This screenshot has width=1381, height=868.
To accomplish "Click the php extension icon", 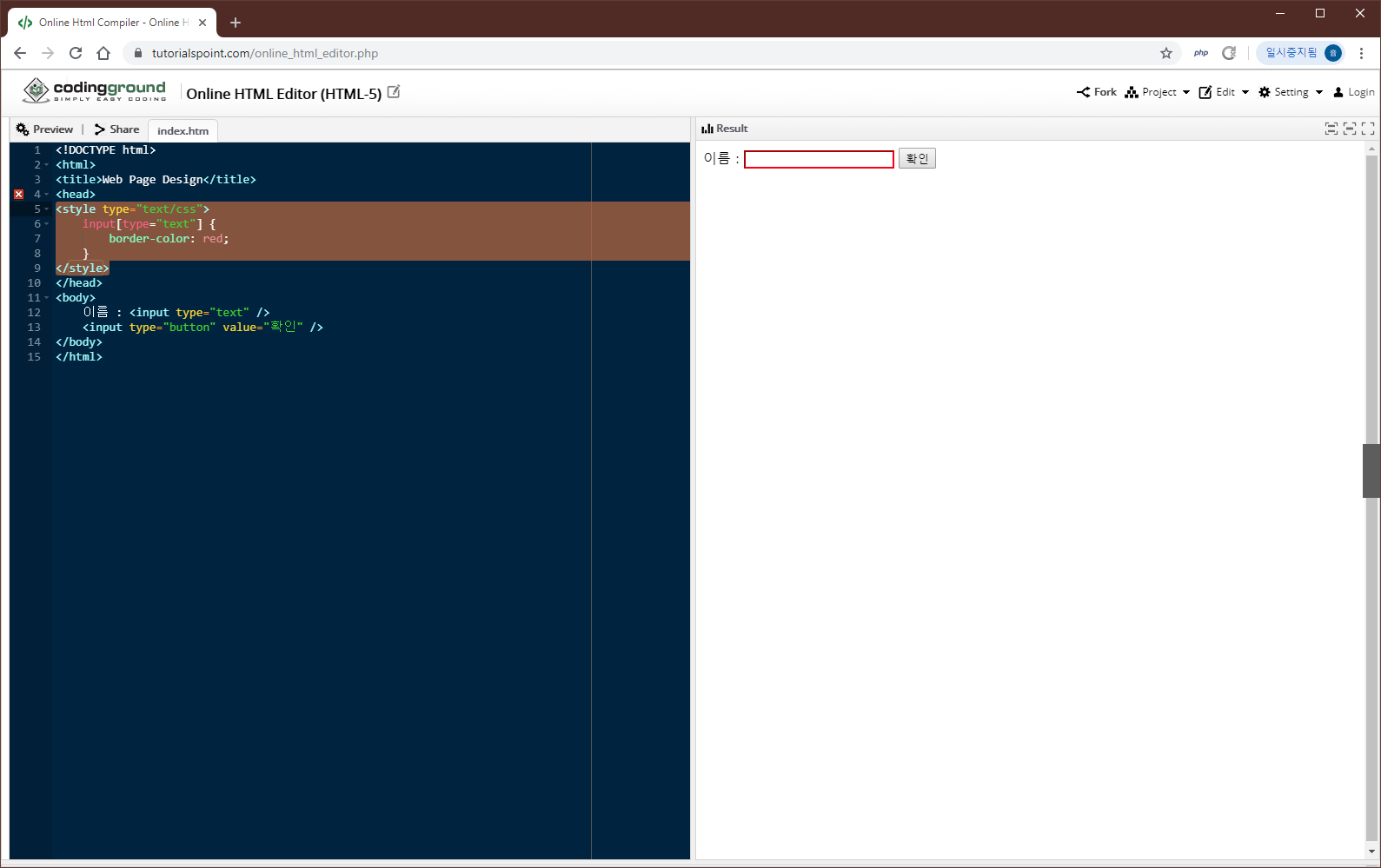I will point(1201,53).
